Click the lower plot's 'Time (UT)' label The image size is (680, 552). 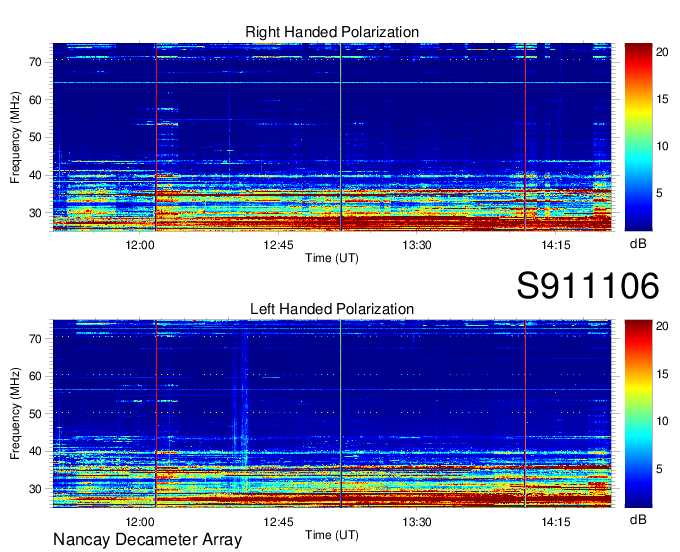[332, 535]
